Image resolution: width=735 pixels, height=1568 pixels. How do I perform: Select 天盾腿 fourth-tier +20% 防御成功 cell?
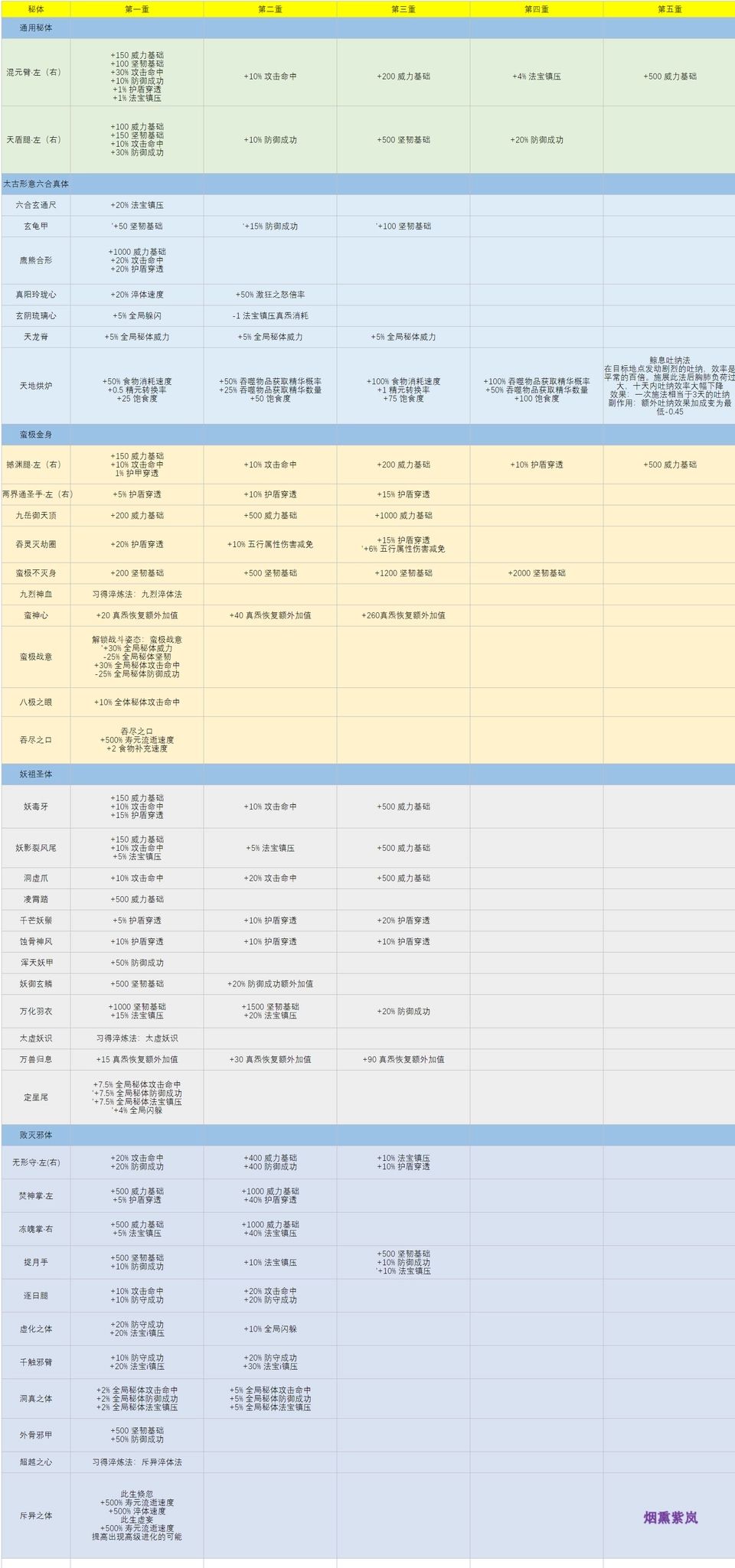pos(537,140)
